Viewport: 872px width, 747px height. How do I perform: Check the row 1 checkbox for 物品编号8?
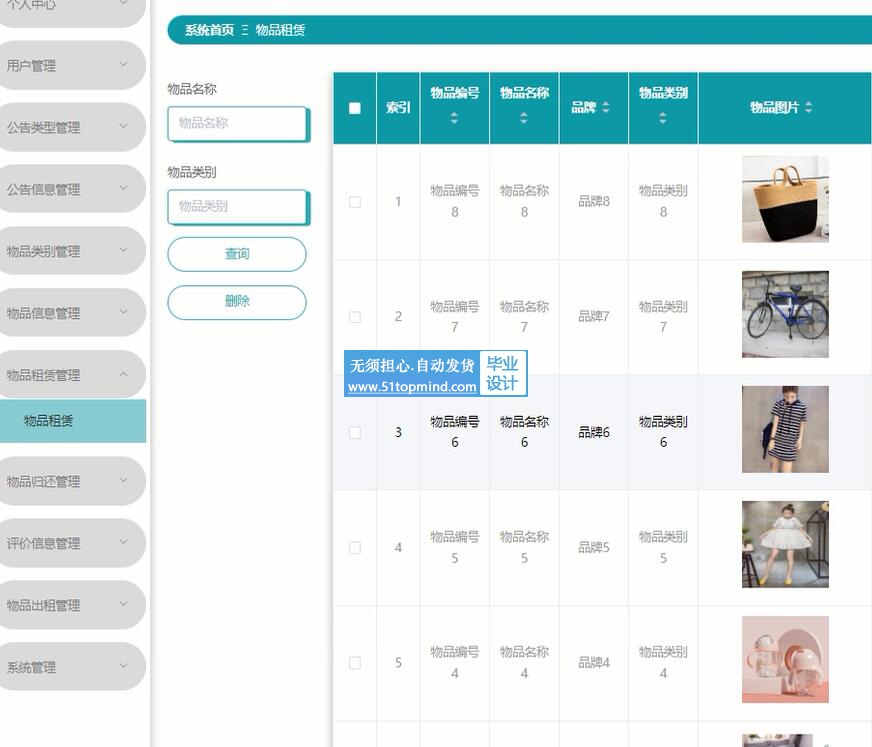pos(355,202)
